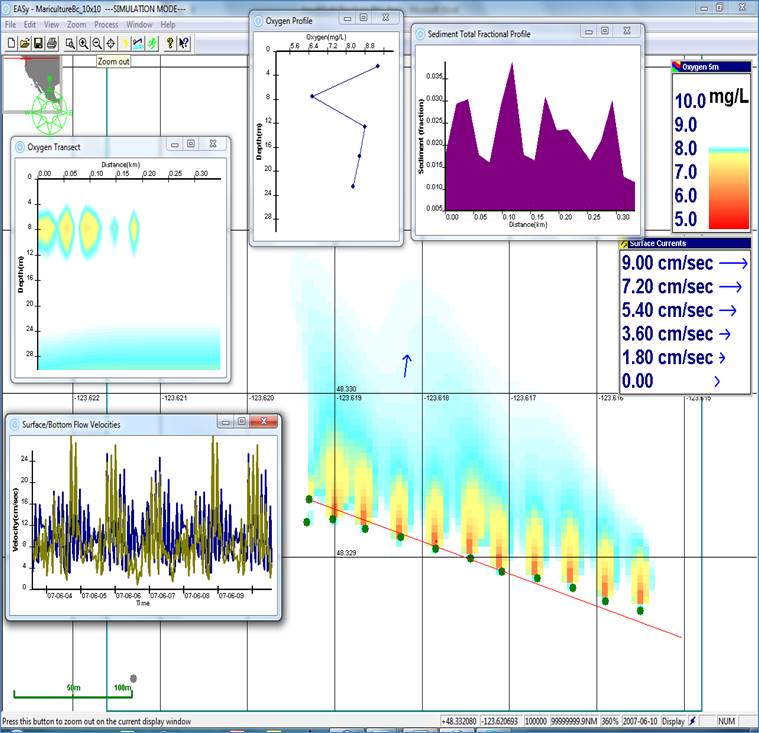Click the New document toolbar icon
Screen dimensions: 759x733
click(11, 43)
